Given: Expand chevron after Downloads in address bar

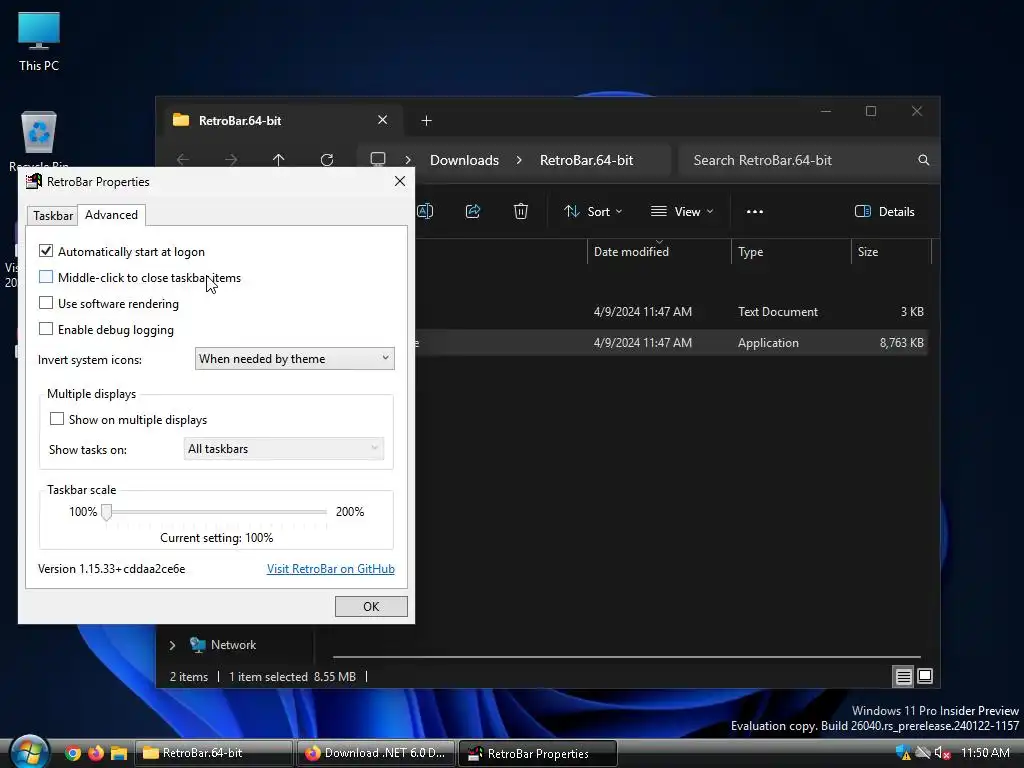Looking at the screenshot, I should [x=519, y=160].
